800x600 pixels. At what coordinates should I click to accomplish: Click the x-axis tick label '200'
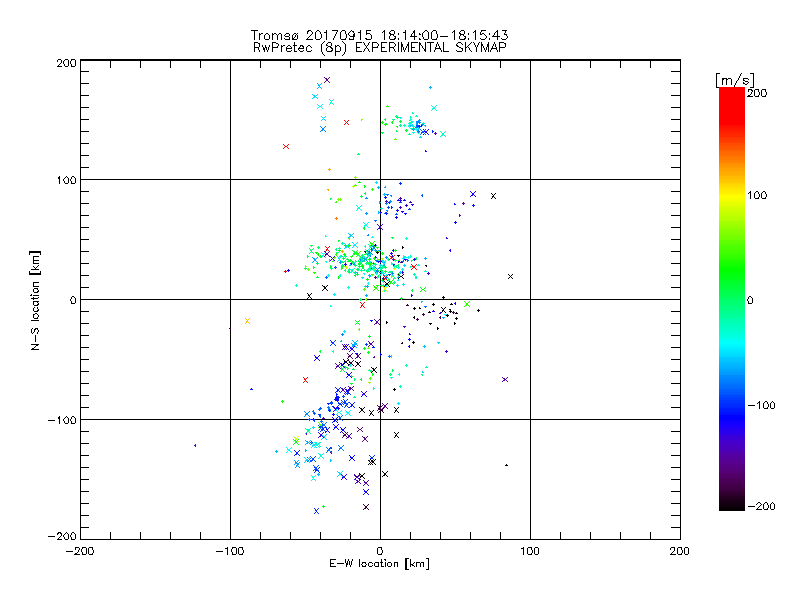click(x=680, y=551)
